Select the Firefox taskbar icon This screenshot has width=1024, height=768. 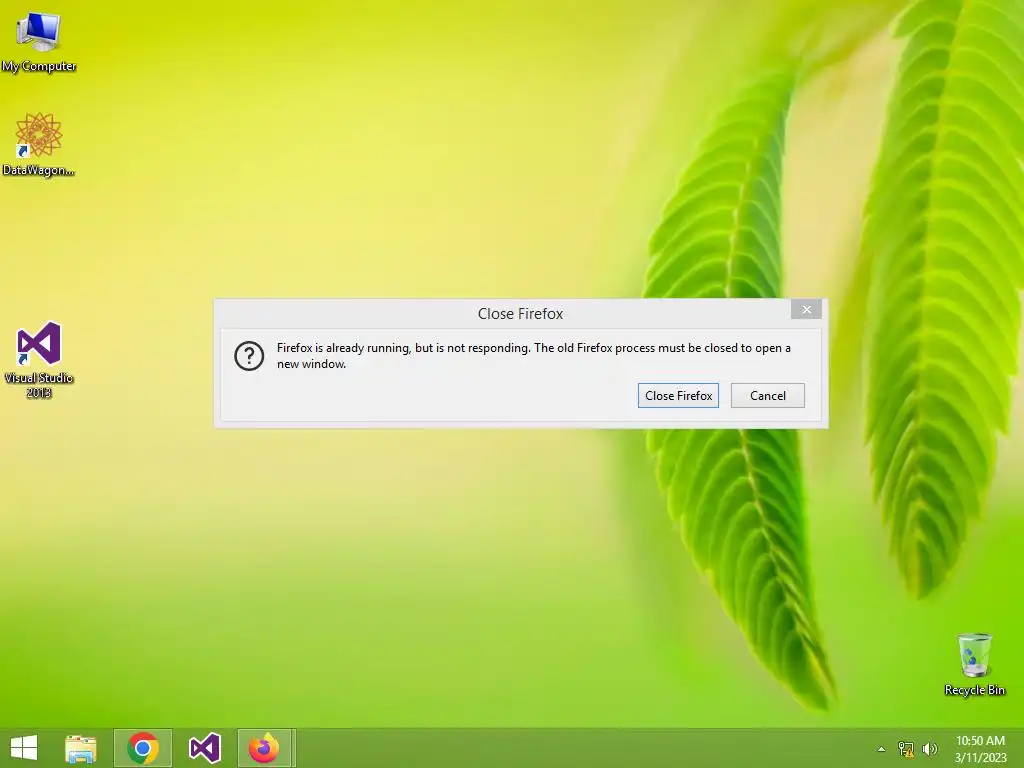tap(264, 748)
